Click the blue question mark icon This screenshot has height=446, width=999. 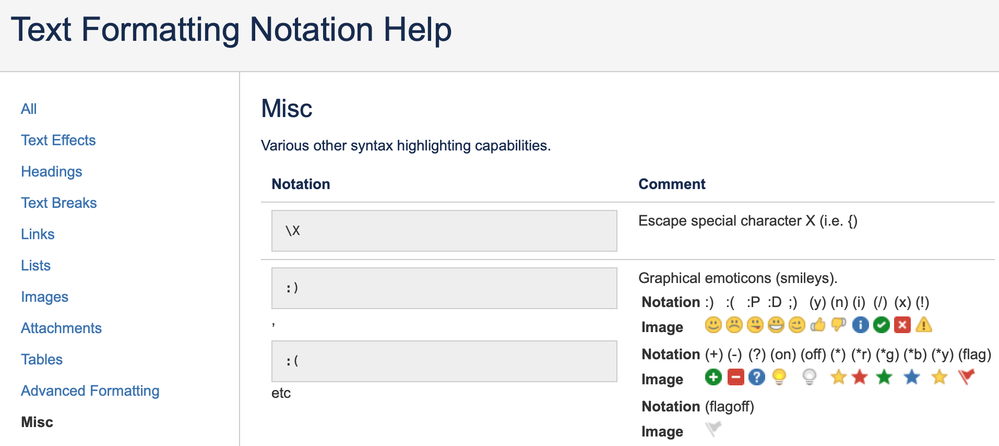[757, 378]
